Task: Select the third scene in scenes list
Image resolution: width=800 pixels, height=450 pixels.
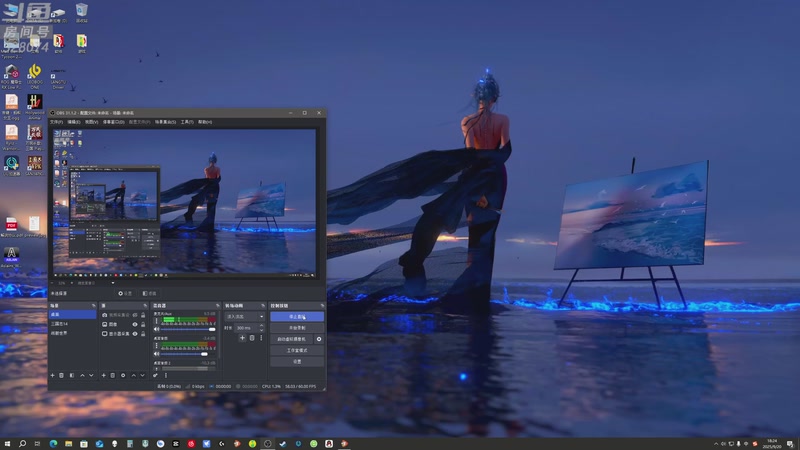Action: point(72,333)
